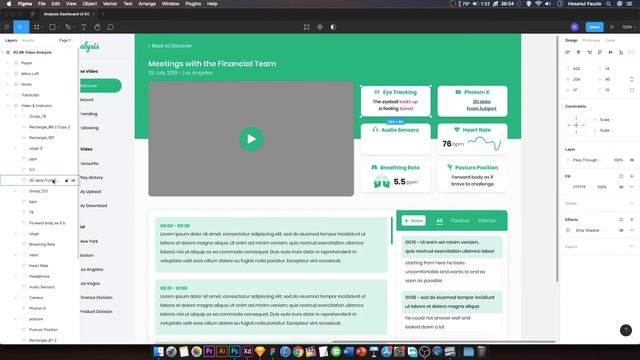Select the Text tool
The image size is (640, 360).
tap(84, 27)
